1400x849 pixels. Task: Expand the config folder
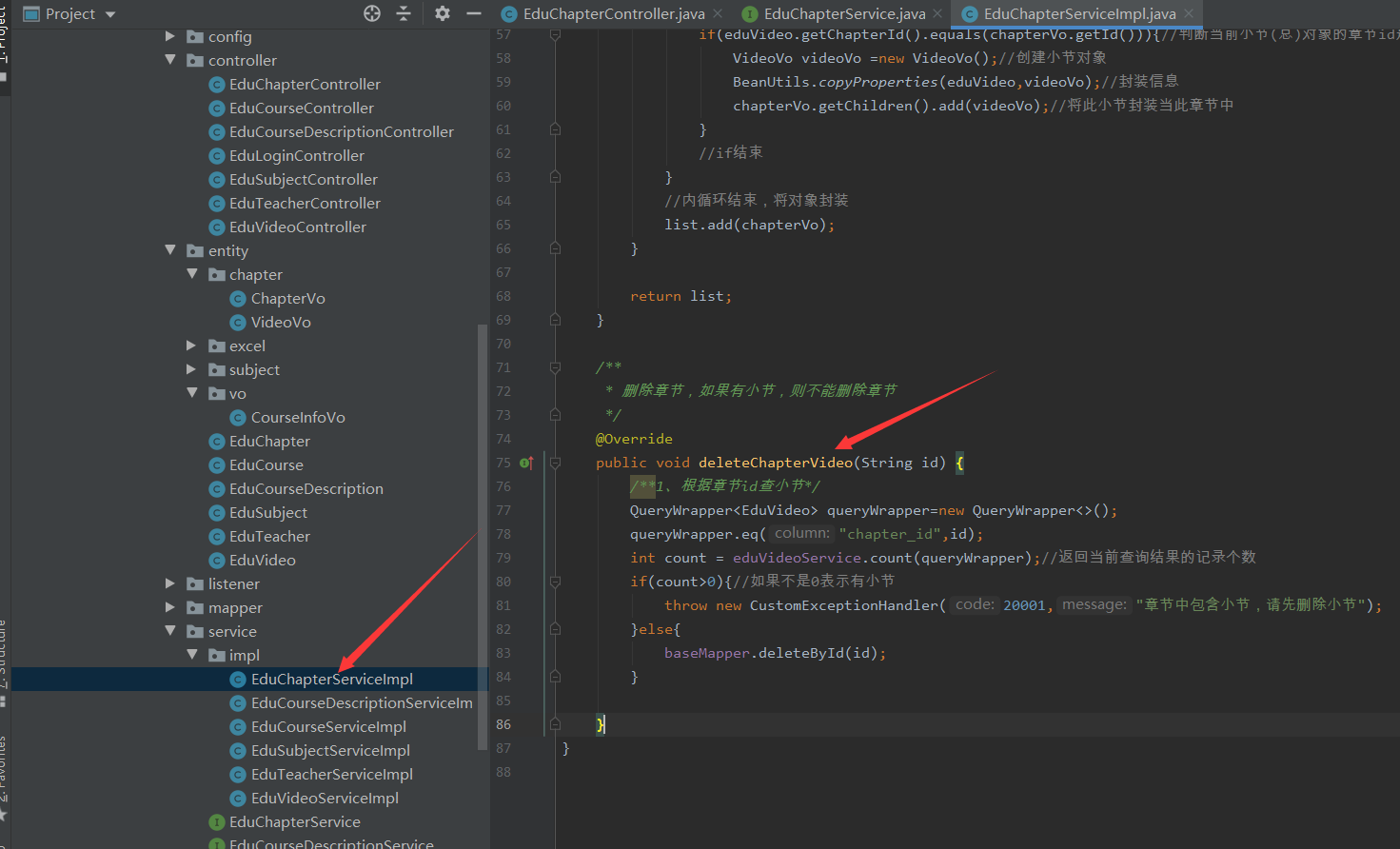click(x=170, y=36)
